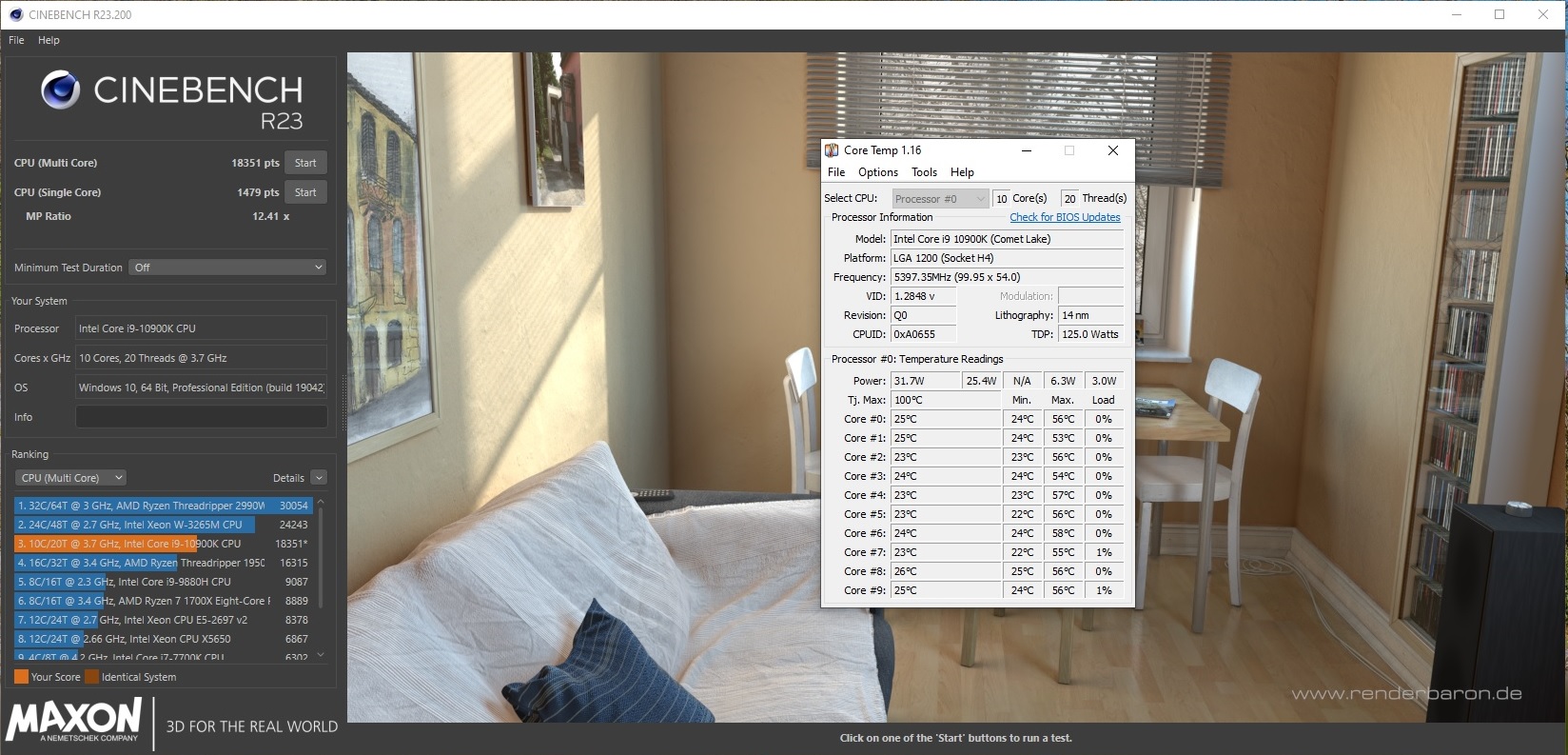Select the Xeon X5650 ranking row
This screenshot has height=755, width=1568.
[163, 639]
